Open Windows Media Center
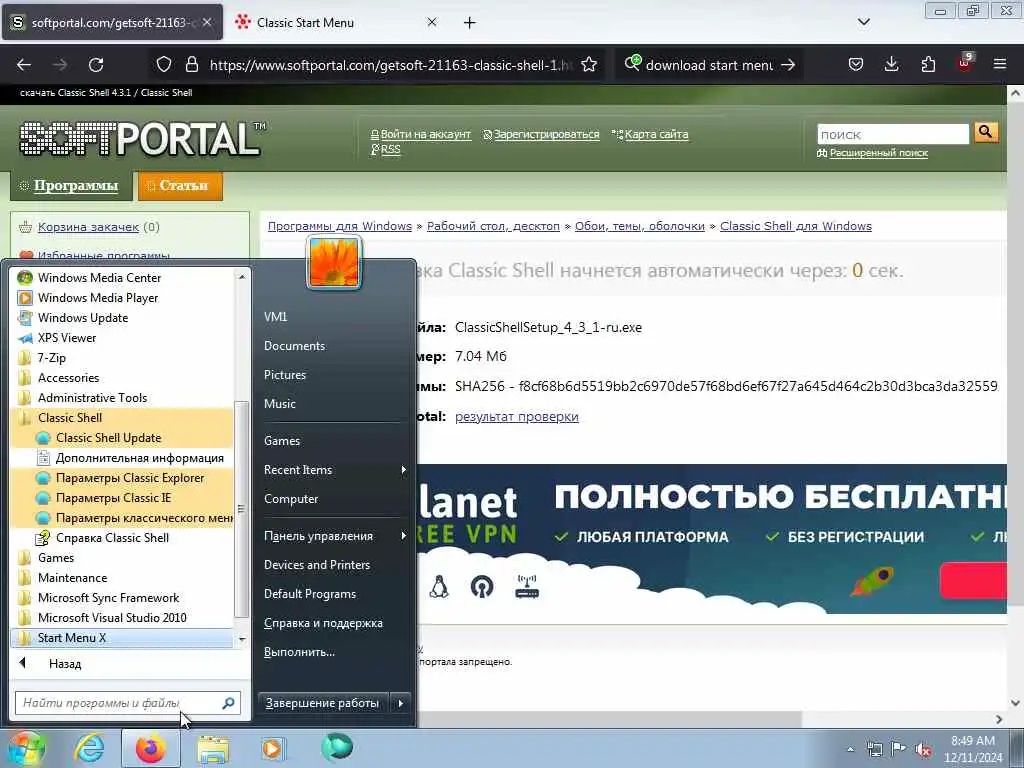 click(122, 278)
